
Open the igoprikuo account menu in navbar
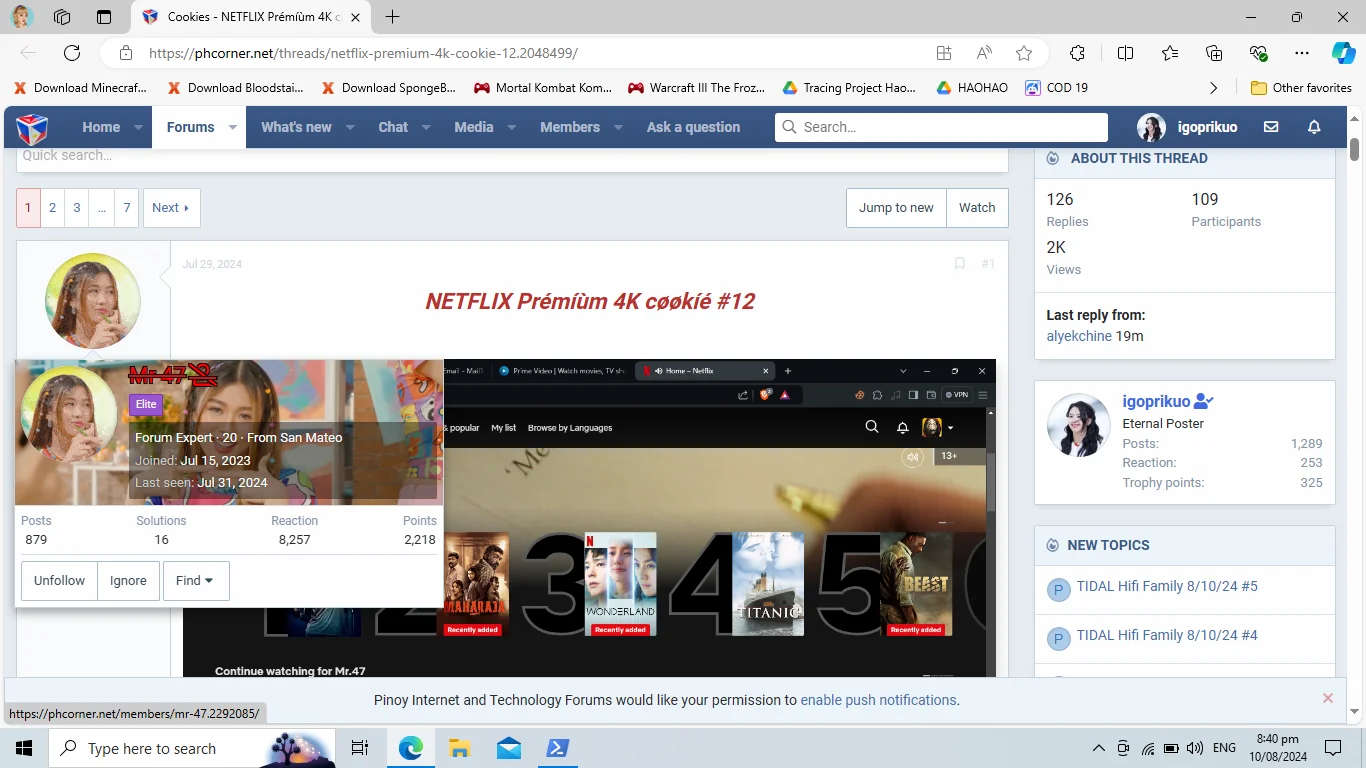pos(1187,127)
